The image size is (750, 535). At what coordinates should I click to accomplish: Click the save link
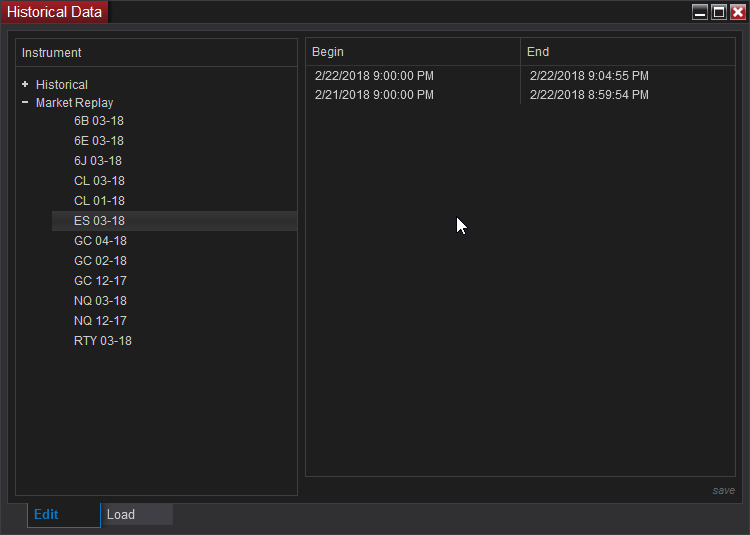point(724,491)
